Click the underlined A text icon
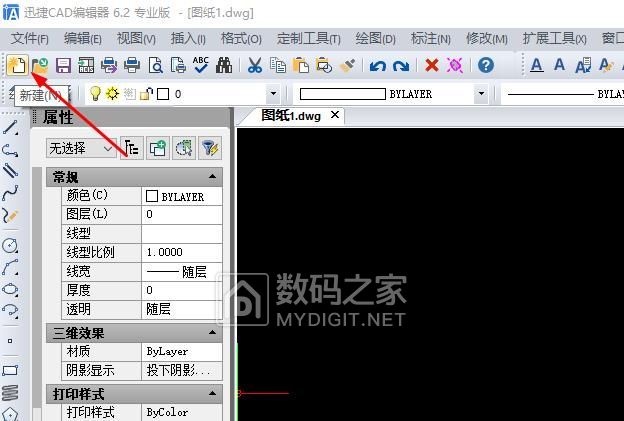Image resolution: width=624 pixels, height=421 pixels. click(x=537, y=65)
